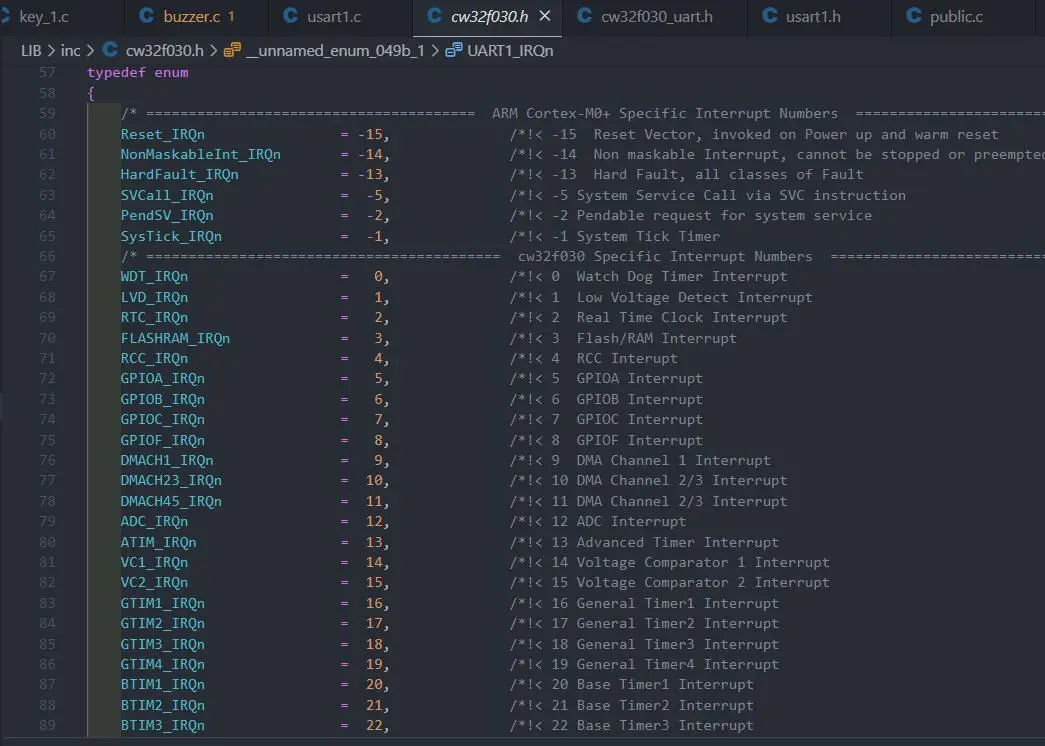Open the inc breadcrumb folder dropdown
Viewport: 1045px width, 746px height.
click(70, 50)
